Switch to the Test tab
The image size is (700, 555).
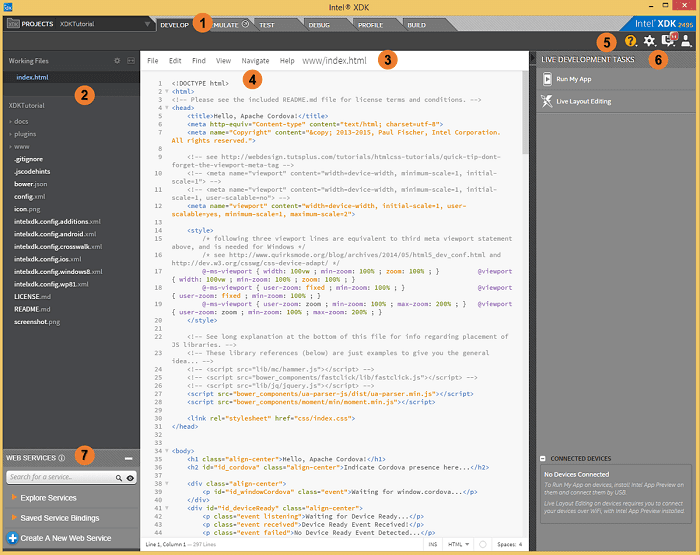point(267,25)
